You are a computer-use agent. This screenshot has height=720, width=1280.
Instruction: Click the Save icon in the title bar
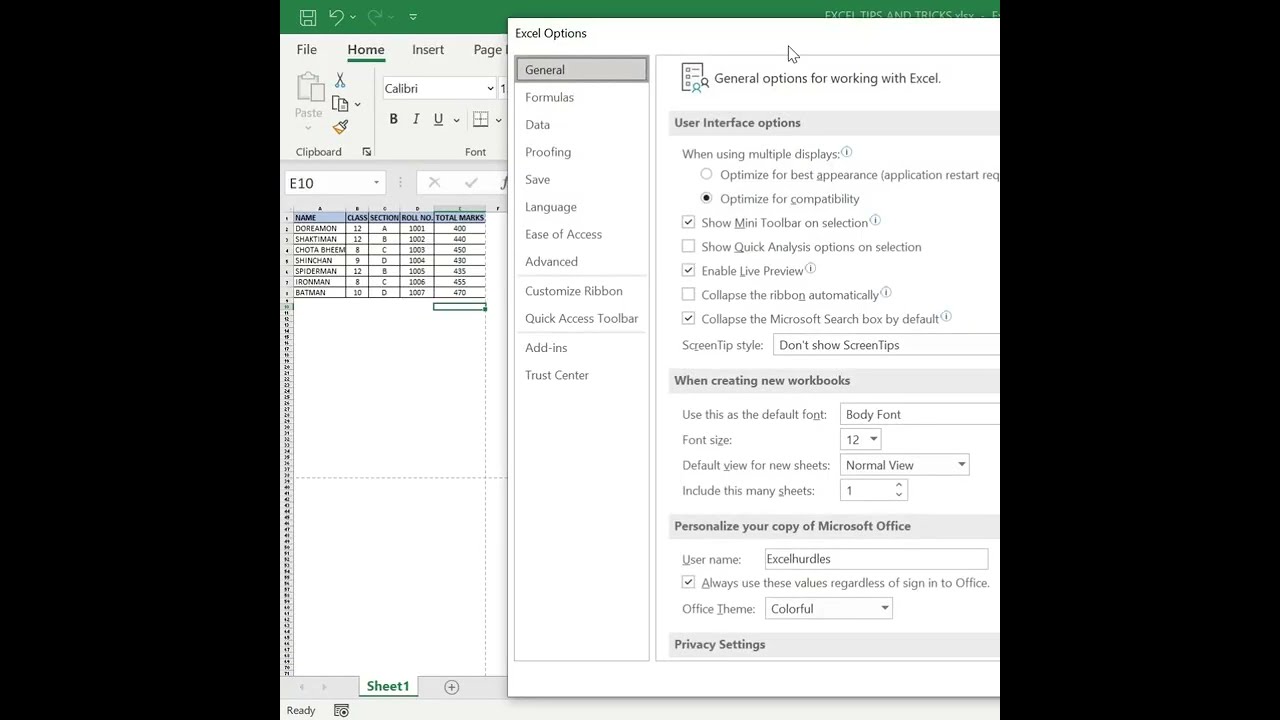(x=308, y=17)
